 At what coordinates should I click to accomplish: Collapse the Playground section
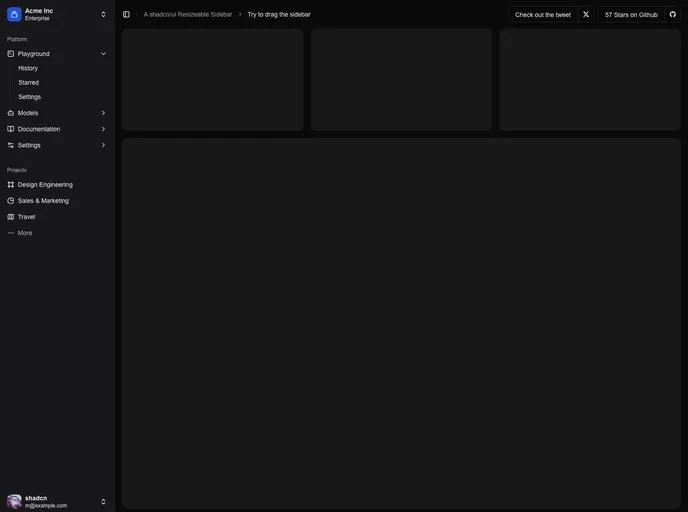pos(103,53)
